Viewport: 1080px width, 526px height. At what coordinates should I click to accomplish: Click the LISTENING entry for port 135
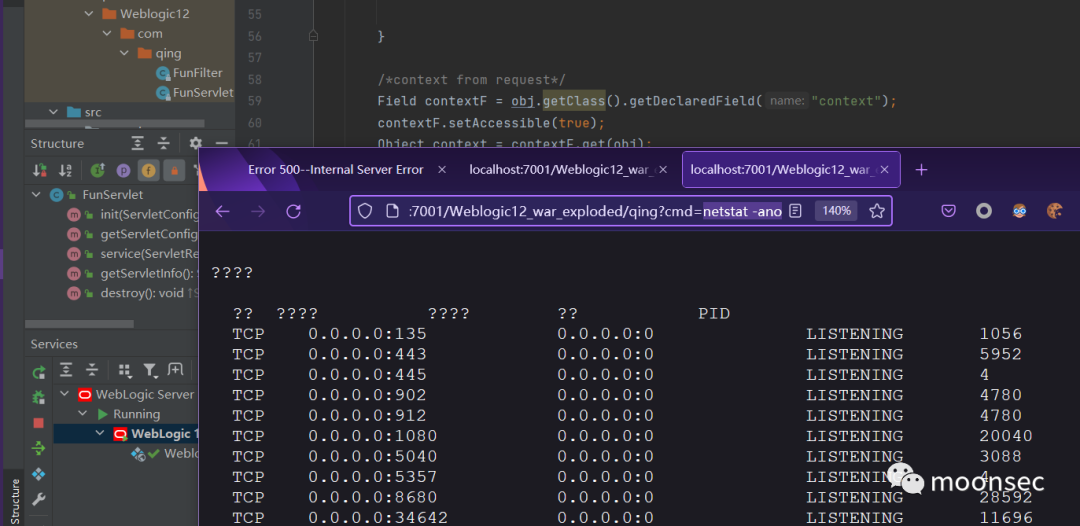coord(854,335)
